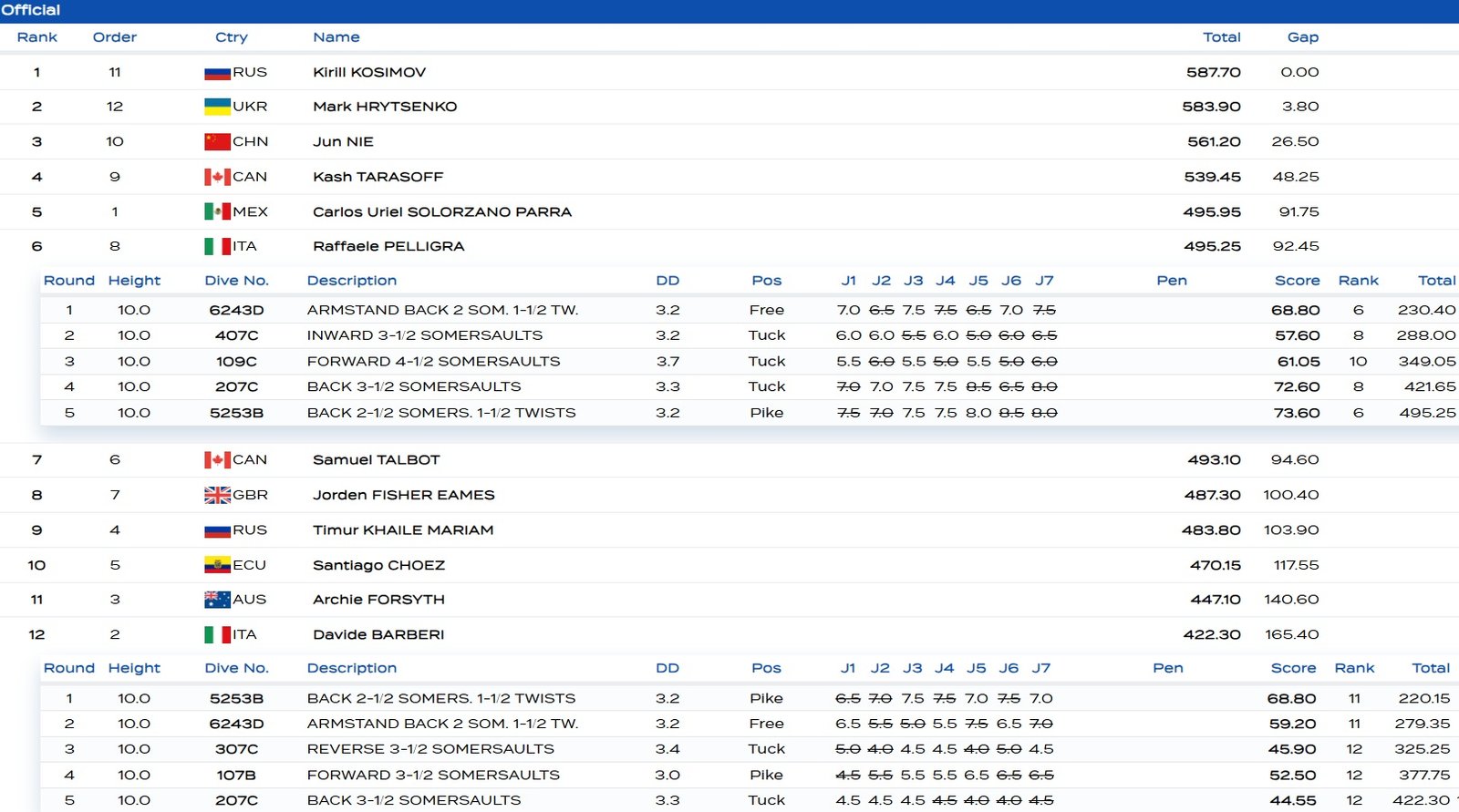The image size is (1459, 812).
Task: Sort by main Total column header
Action: tap(1222, 37)
